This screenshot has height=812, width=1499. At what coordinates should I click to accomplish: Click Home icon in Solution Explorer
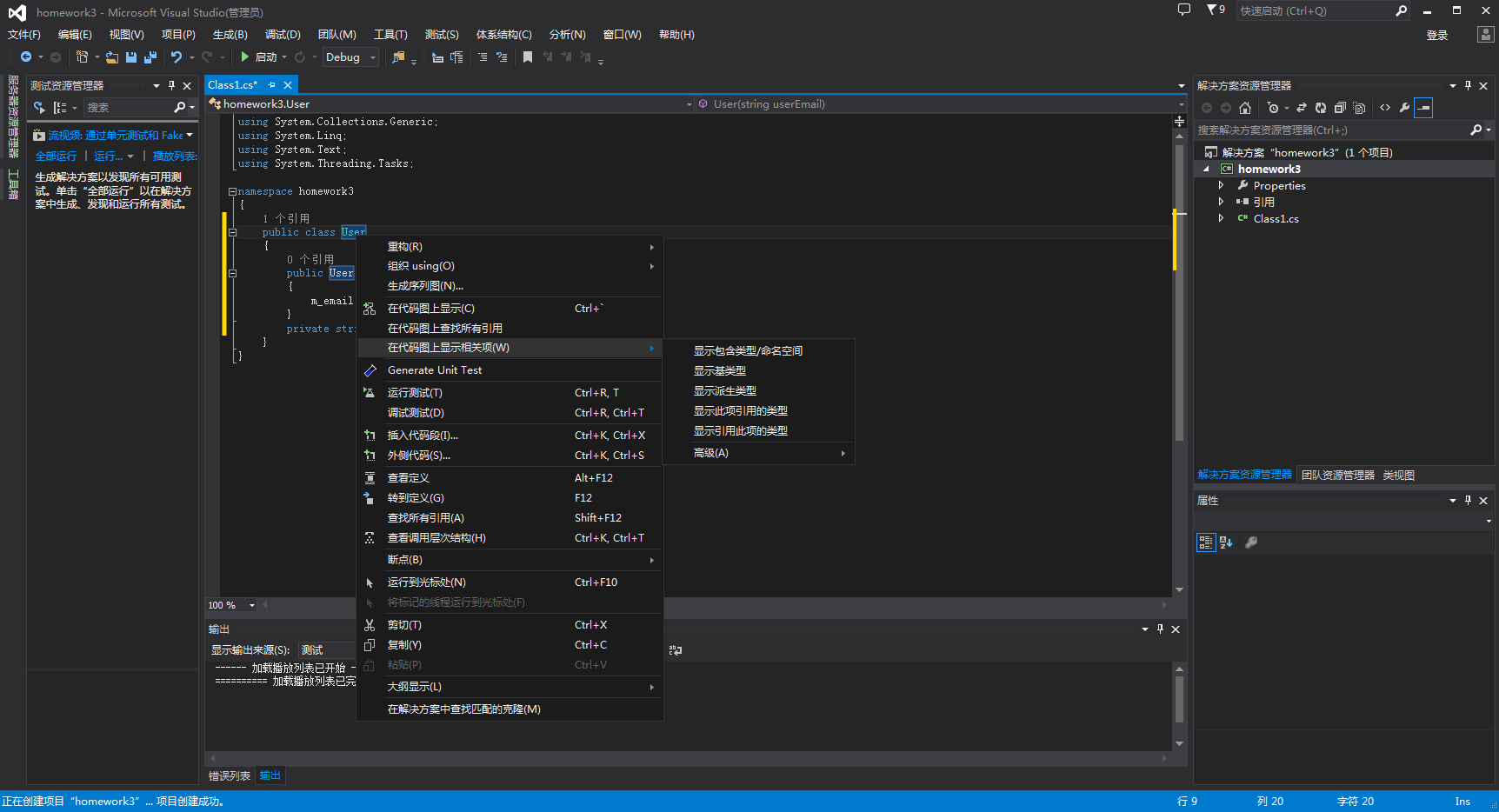[x=1245, y=108]
